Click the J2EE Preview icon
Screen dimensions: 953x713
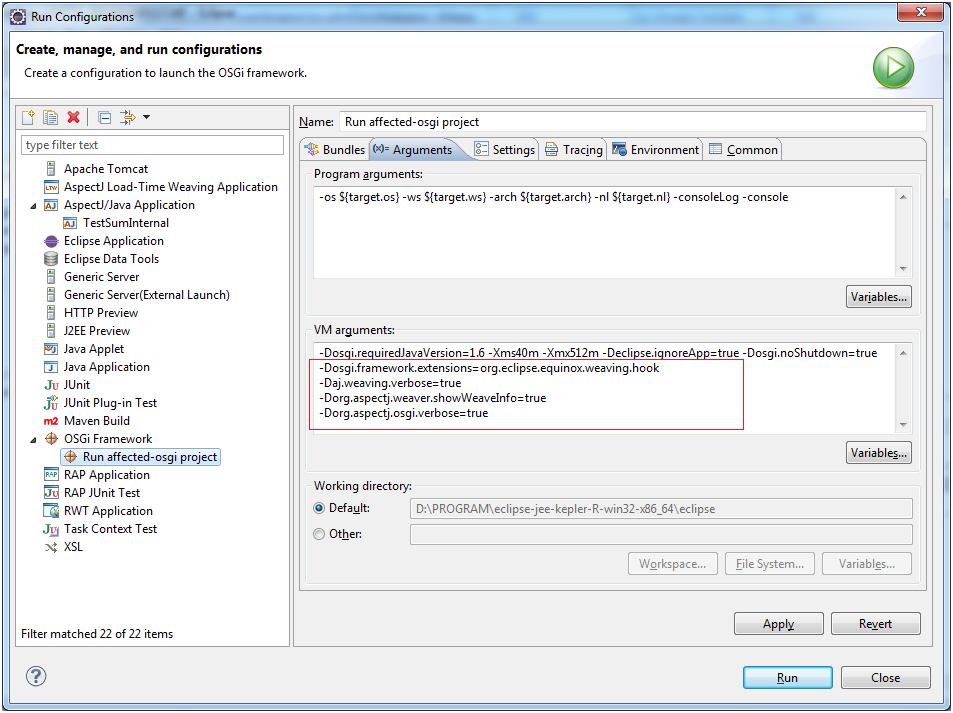51,331
